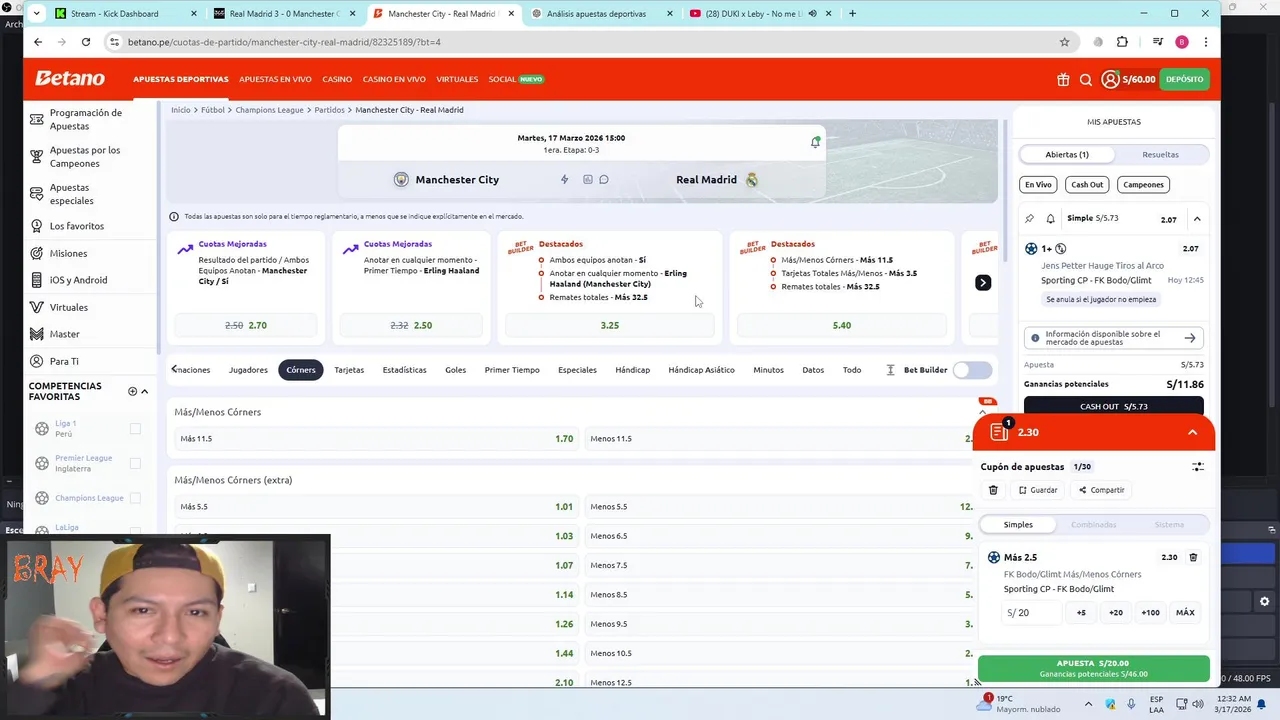Viewport: 1280px width, 720px height.
Task: Click the stake amount input field
Action: tap(1031, 613)
